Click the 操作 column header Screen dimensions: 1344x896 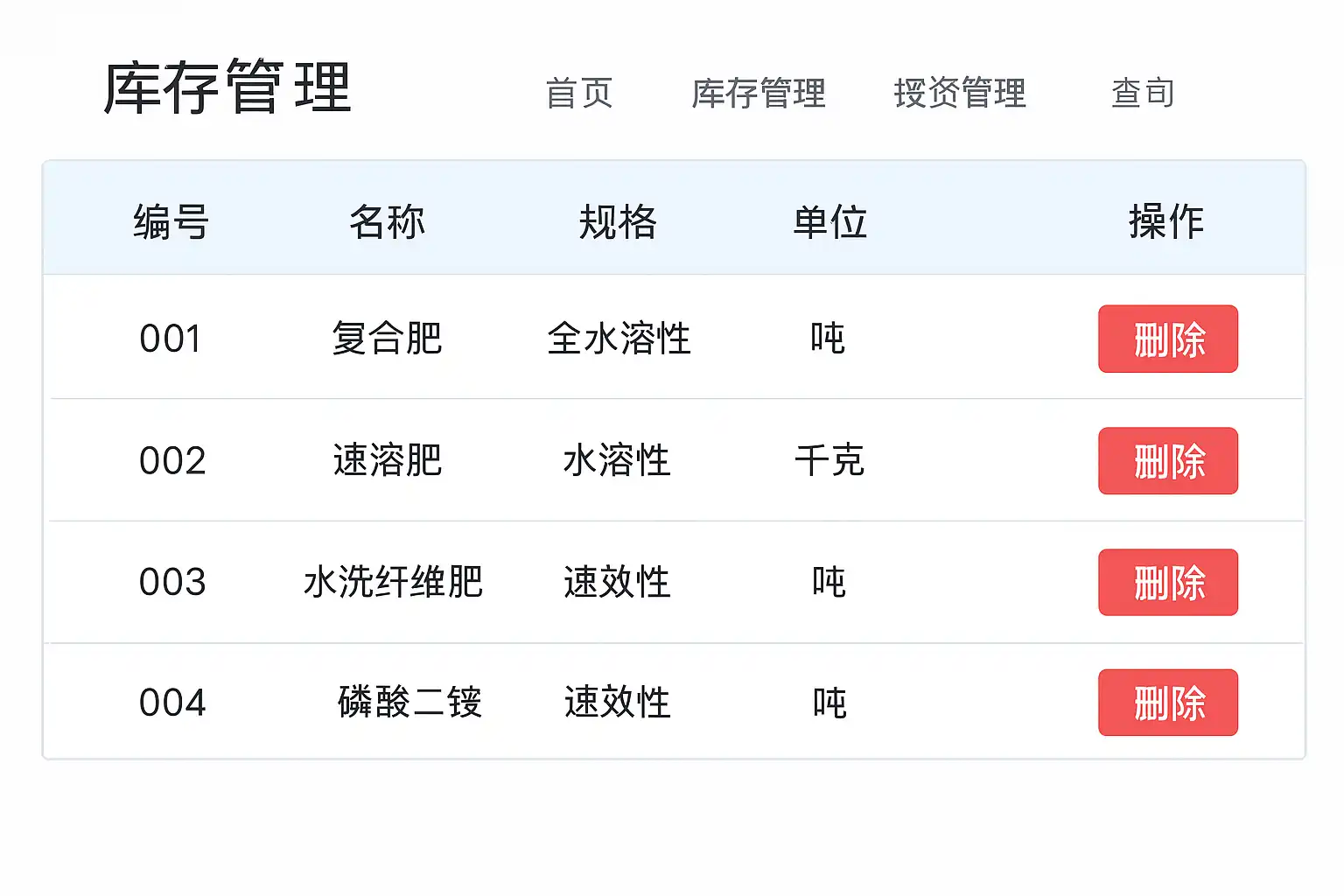[x=1166, y=221]
